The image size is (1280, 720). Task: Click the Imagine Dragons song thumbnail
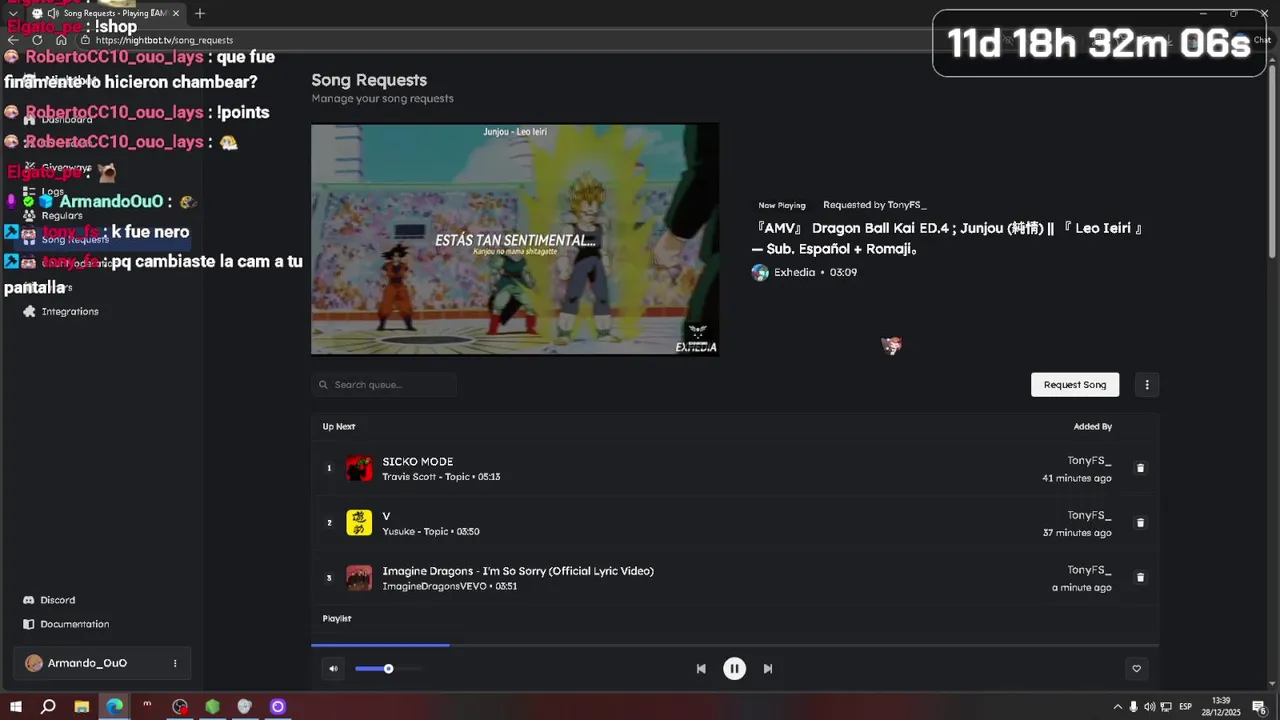(359, 578)
